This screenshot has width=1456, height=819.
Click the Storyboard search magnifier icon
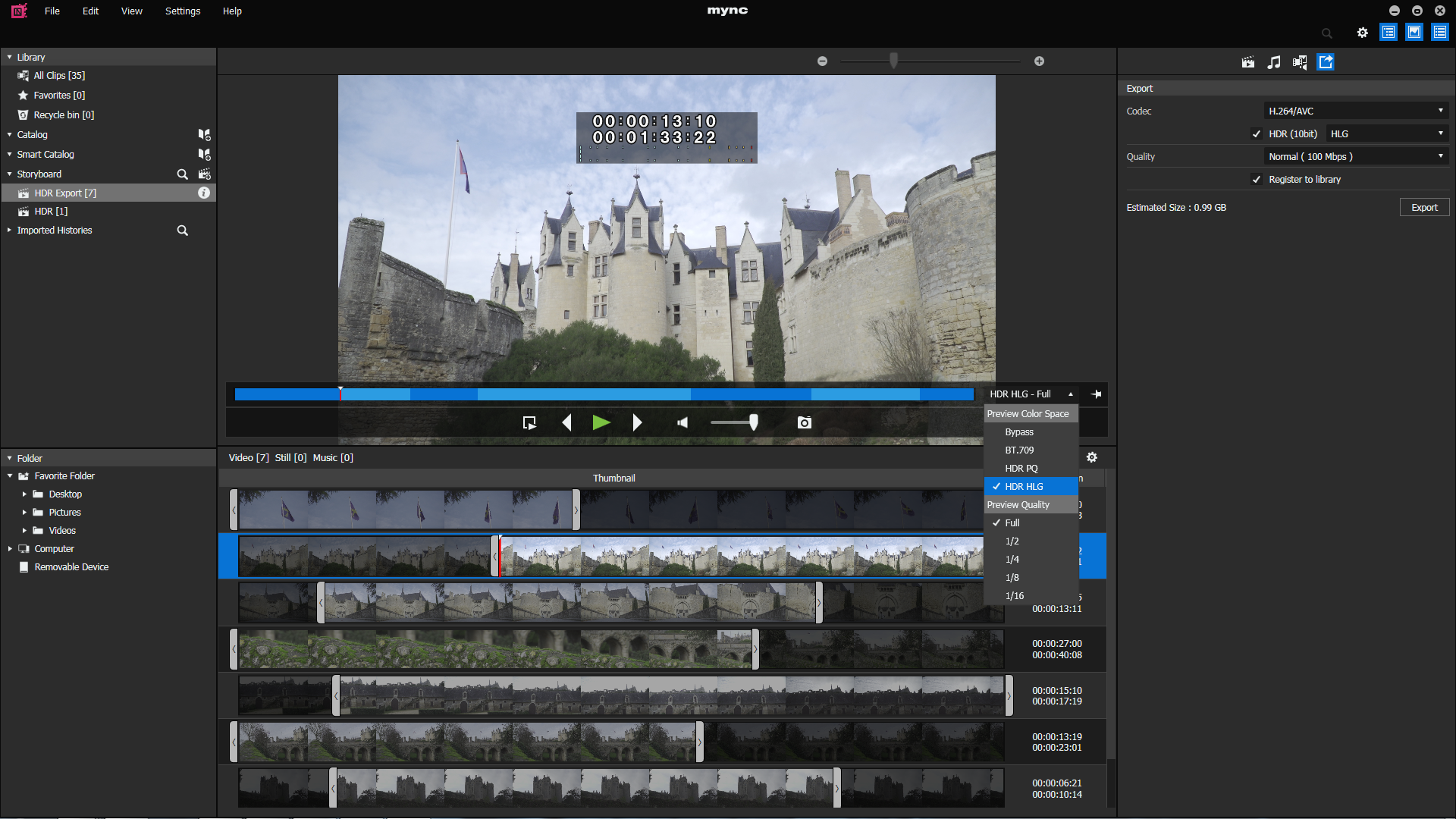[182, 174]
